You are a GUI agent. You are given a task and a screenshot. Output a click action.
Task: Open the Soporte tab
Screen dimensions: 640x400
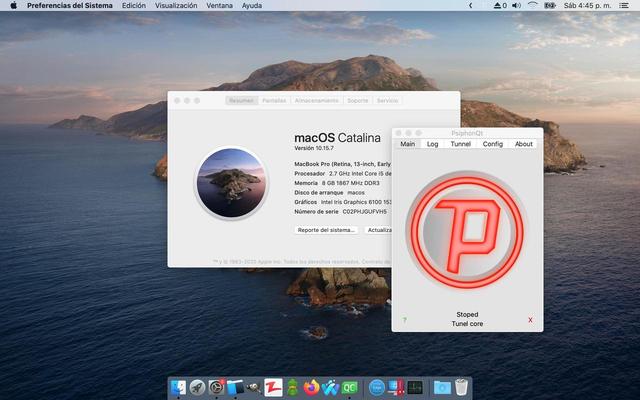click(358, 100)
